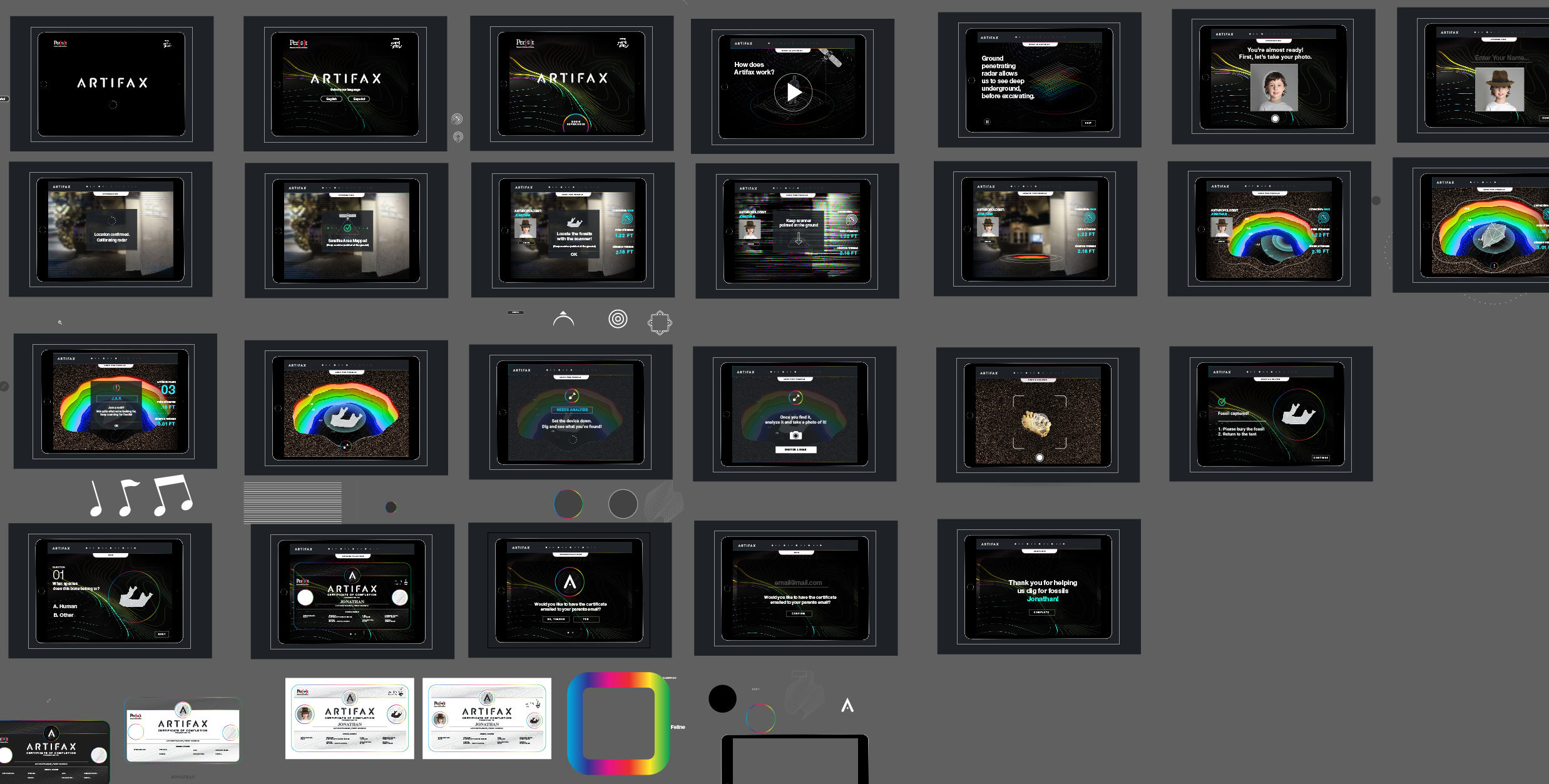This screenshot has height=784, width=1549.
Task: Click the shutter button under the fossil photo frame
Action: tap(1040, 457)
